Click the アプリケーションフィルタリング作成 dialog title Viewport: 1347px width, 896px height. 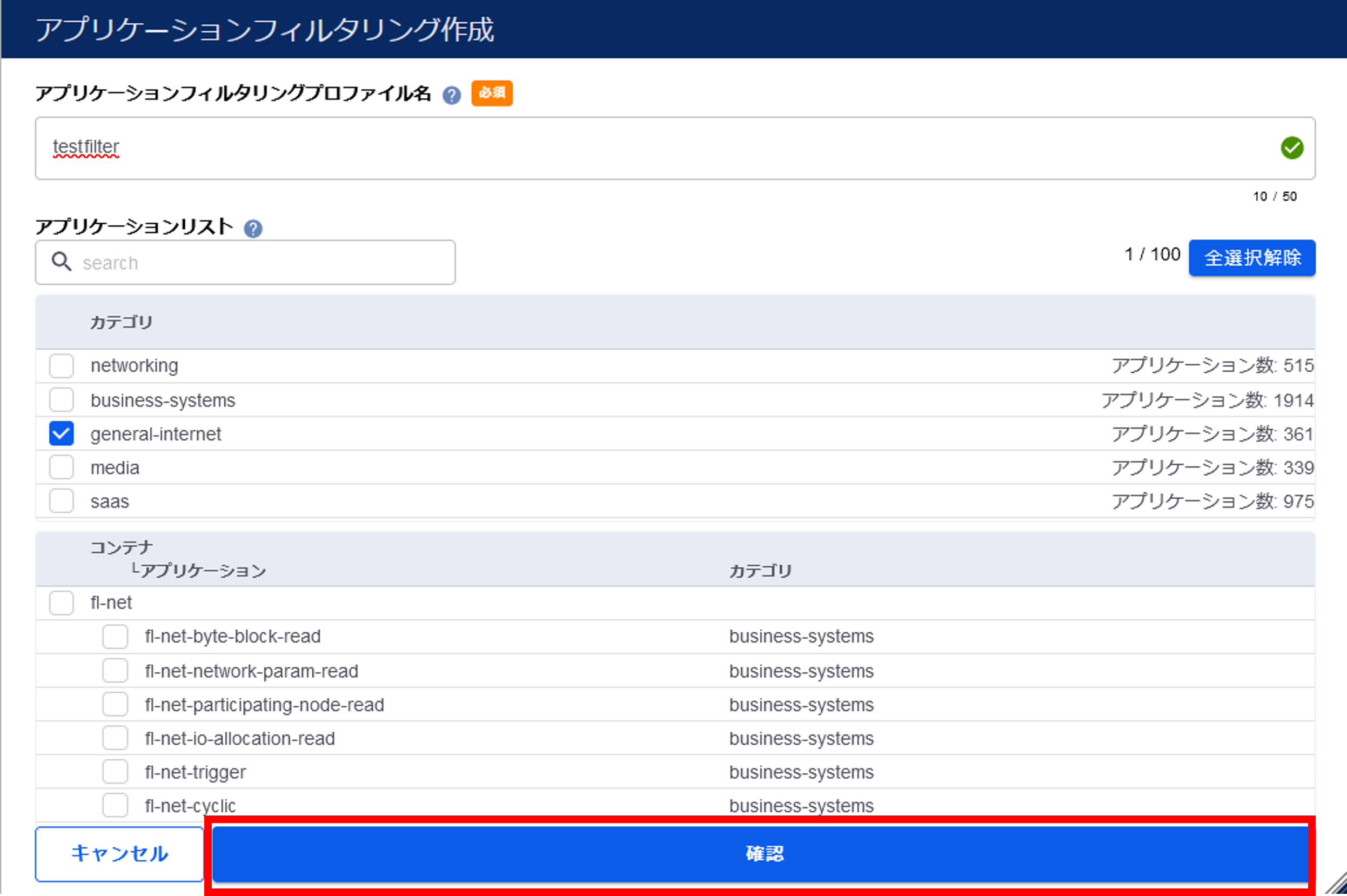[x=265, y=30]
